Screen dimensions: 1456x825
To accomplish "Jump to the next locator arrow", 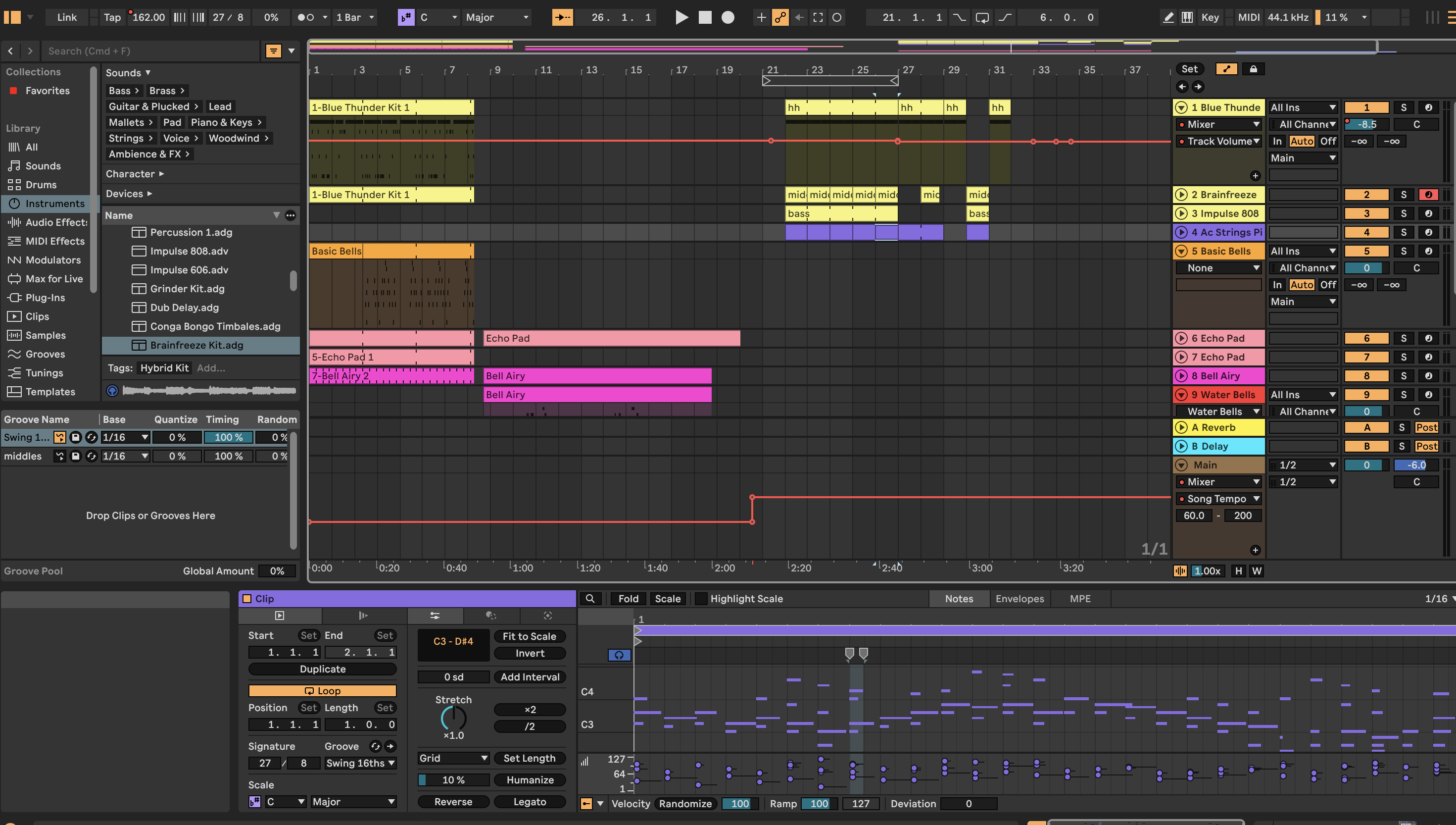I will (1198, 87).
